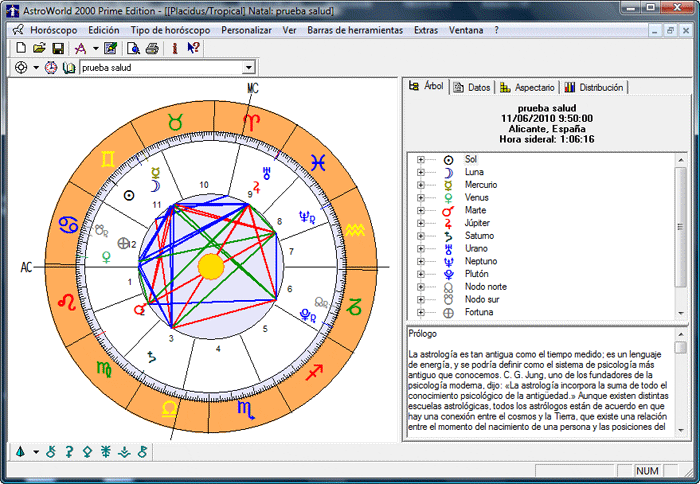Image resolution: width=700 pixels, height=484 pixels.
Task: Open a file with the folder icon
Action: click(39, 48)
